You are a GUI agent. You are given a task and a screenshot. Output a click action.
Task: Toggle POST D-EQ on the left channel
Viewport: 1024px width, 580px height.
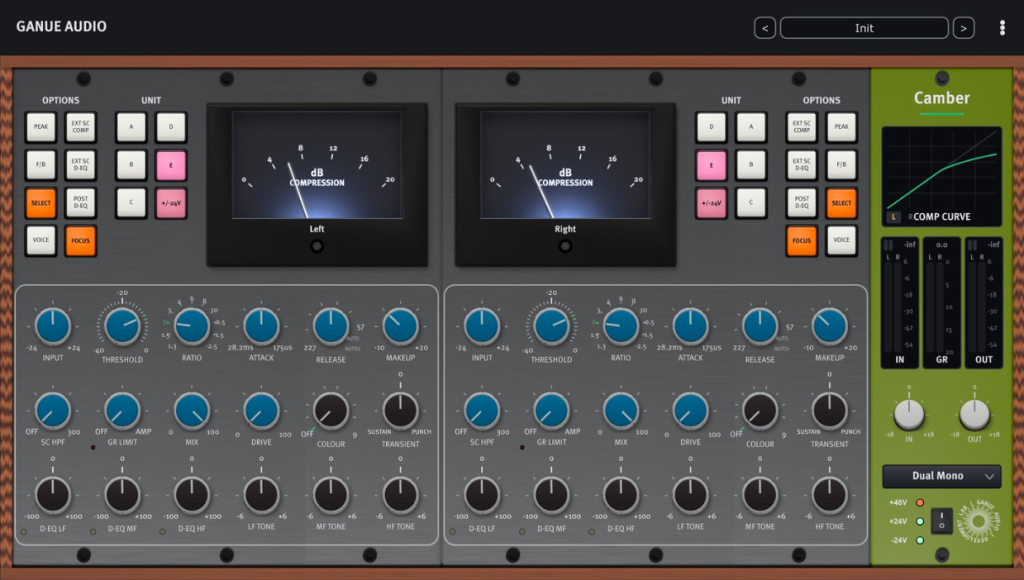pyautogui.click(x=80, y=203)
